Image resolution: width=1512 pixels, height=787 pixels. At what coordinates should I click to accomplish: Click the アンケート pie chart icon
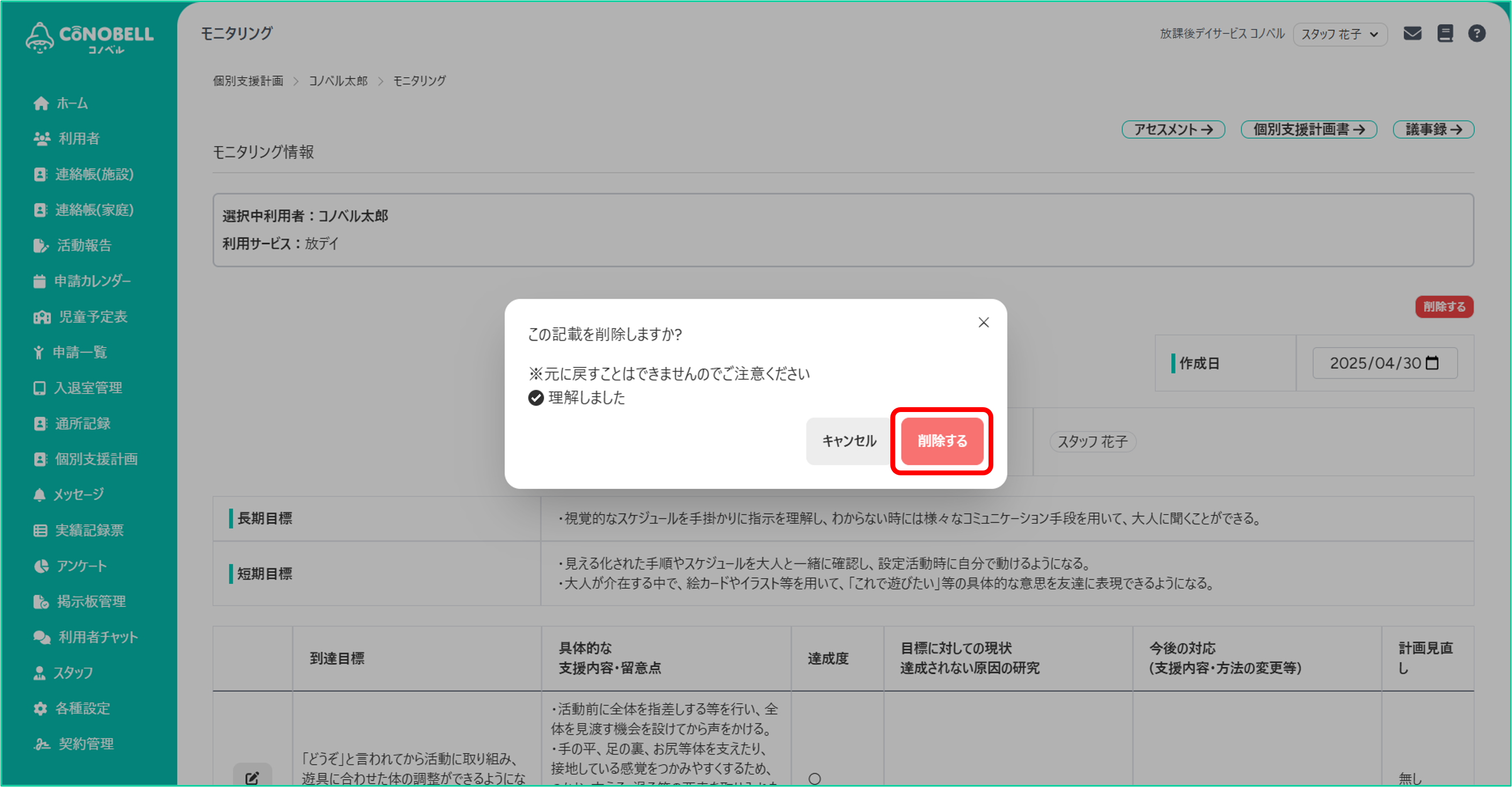tap(41, 567)
